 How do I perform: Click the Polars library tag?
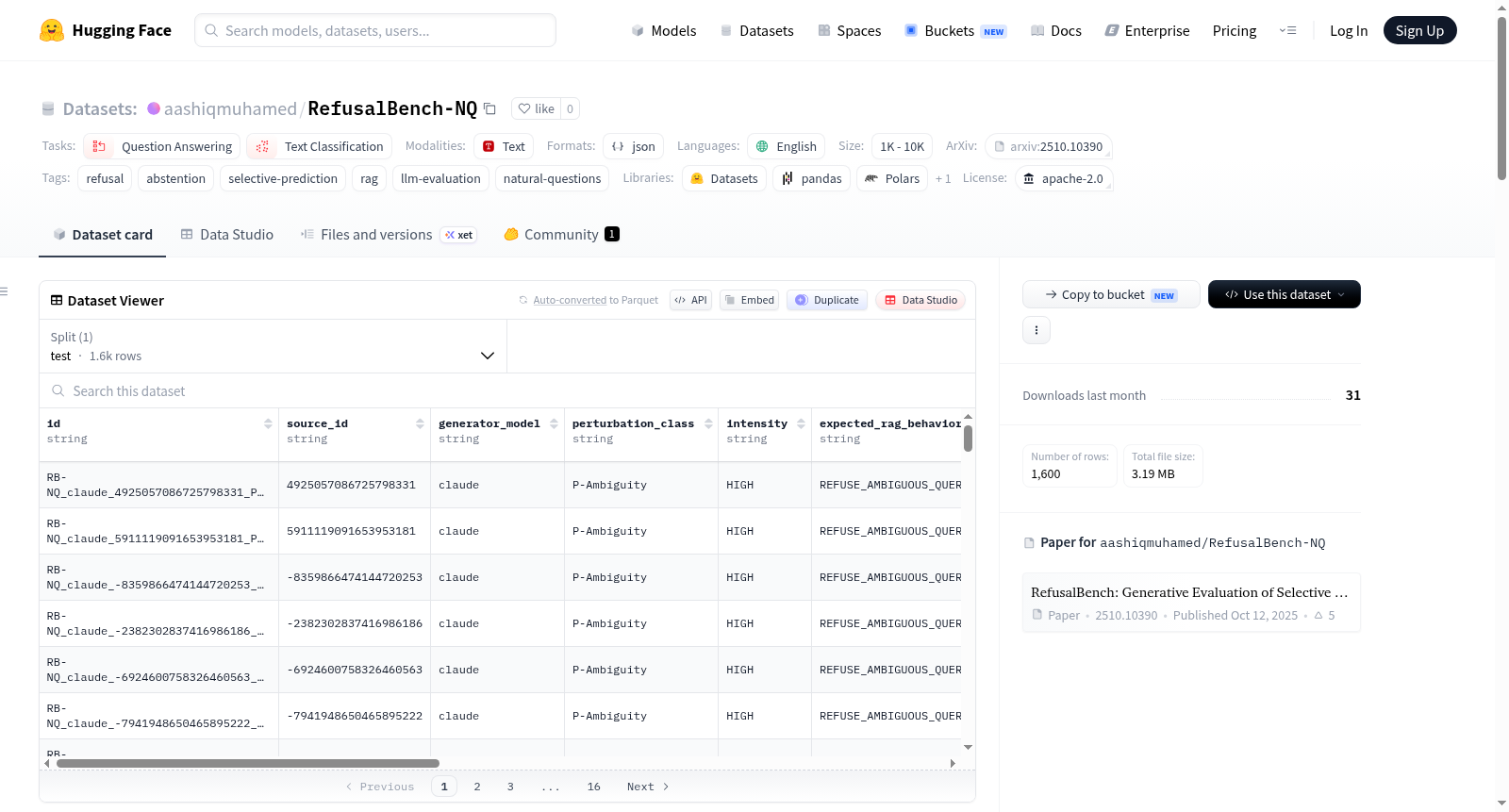[892, 178]
